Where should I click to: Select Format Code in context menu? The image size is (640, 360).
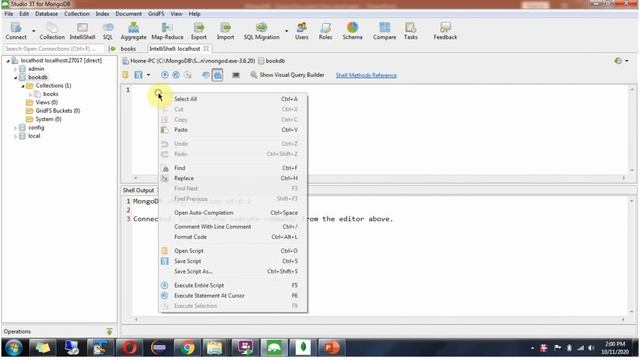[233, 237]
